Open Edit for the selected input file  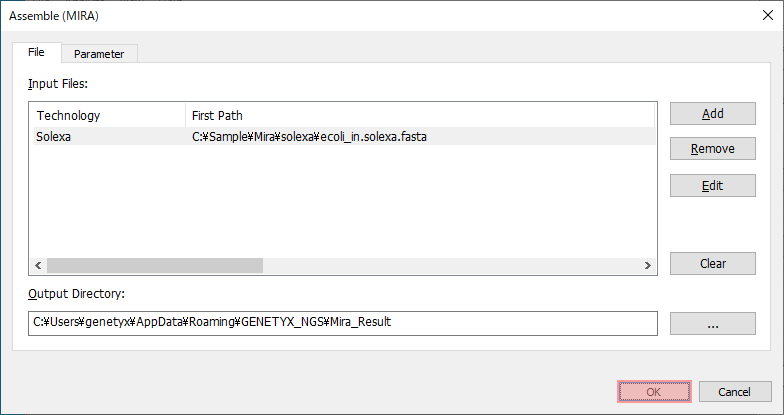pos(712,186)
